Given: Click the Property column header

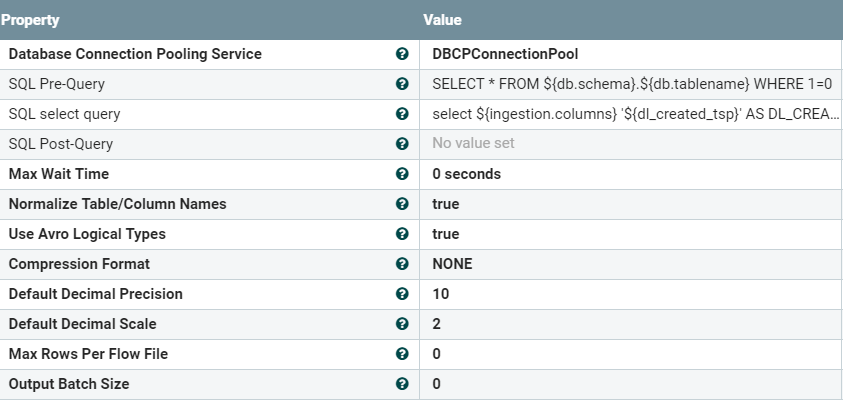Looking at the screenshot, I should click(x=30, y=20).
